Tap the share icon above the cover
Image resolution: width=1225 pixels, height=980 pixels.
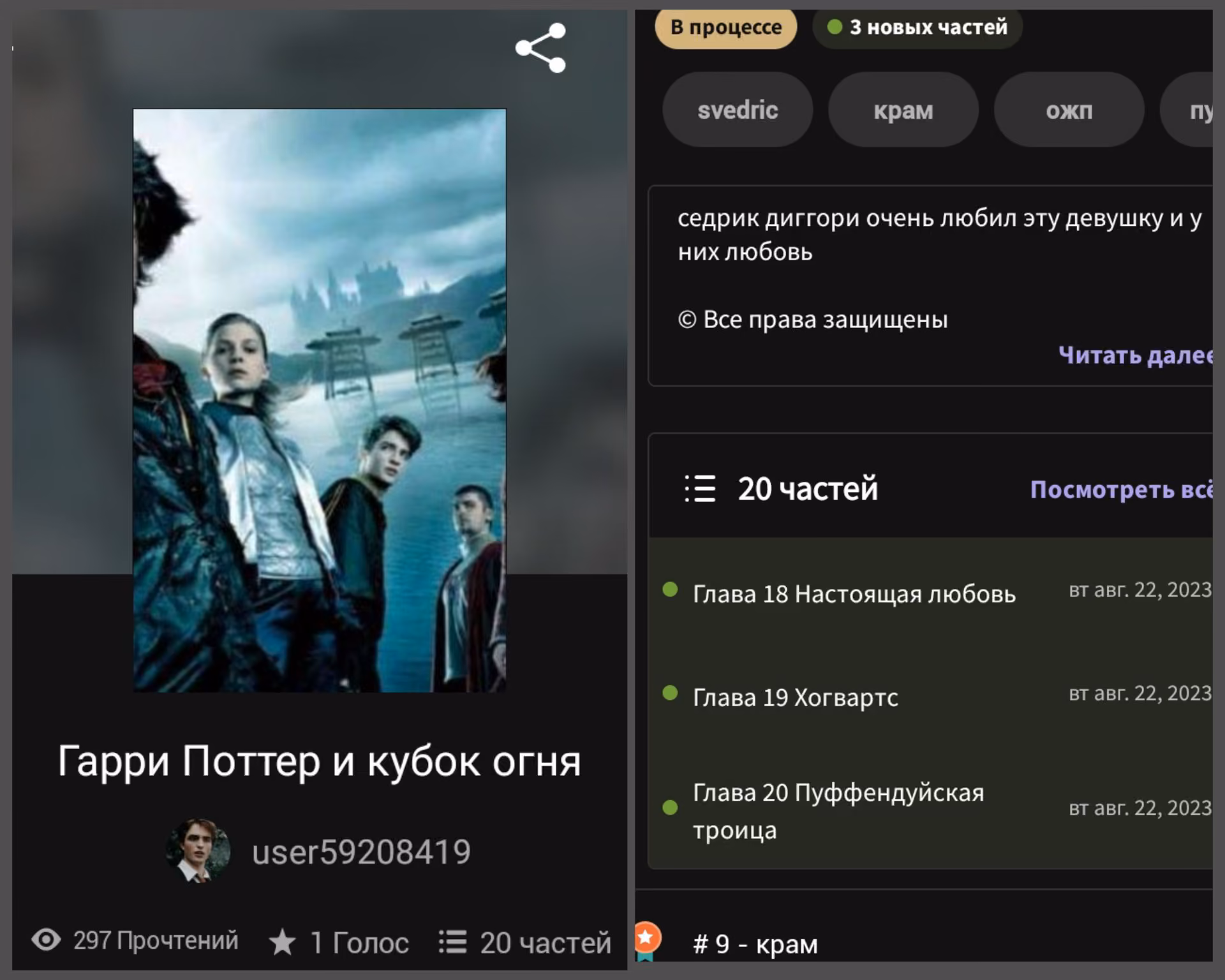[x=540, y=48]
